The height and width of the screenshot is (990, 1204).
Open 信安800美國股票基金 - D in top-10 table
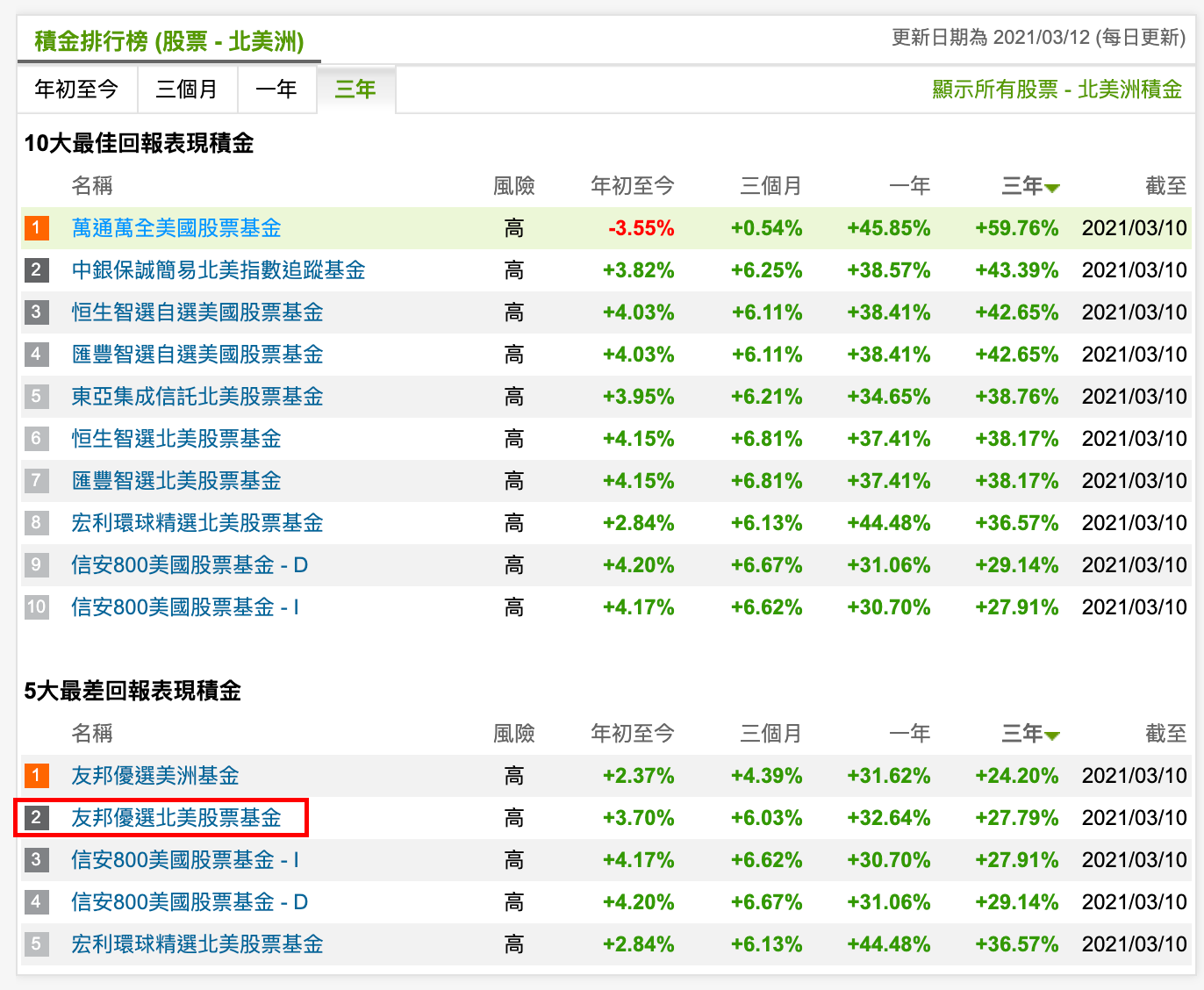pyautogui.click(x=190, y=565)
